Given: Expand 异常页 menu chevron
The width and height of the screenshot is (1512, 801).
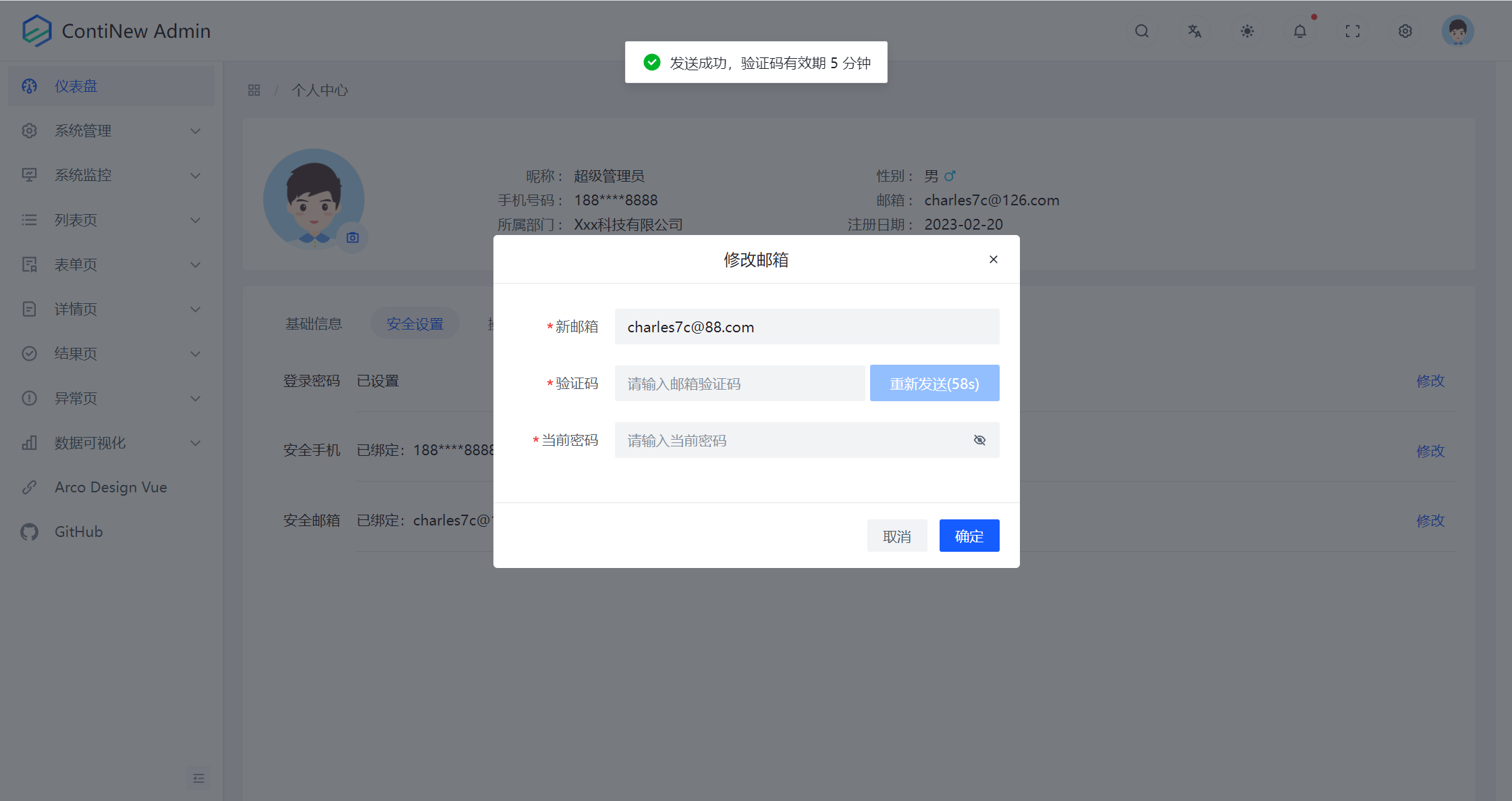Looking at the screenshot, I should pos(195,398).
